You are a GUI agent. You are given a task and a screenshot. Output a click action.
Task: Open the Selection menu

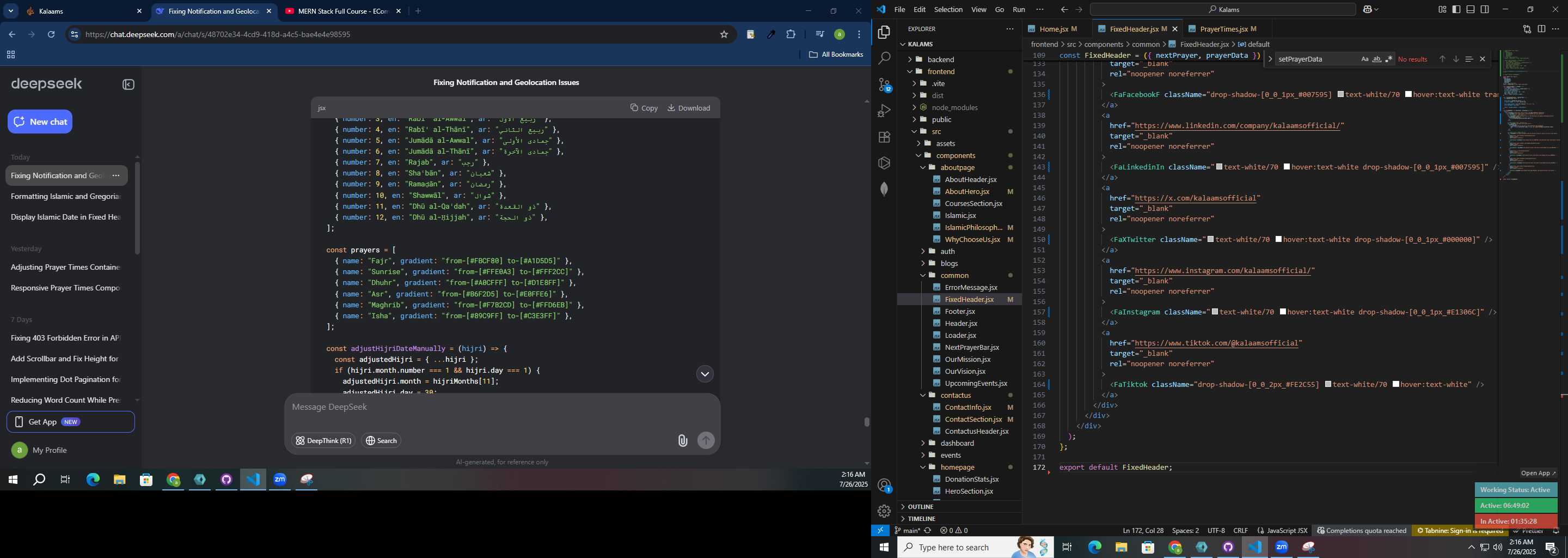click(948, 10)
